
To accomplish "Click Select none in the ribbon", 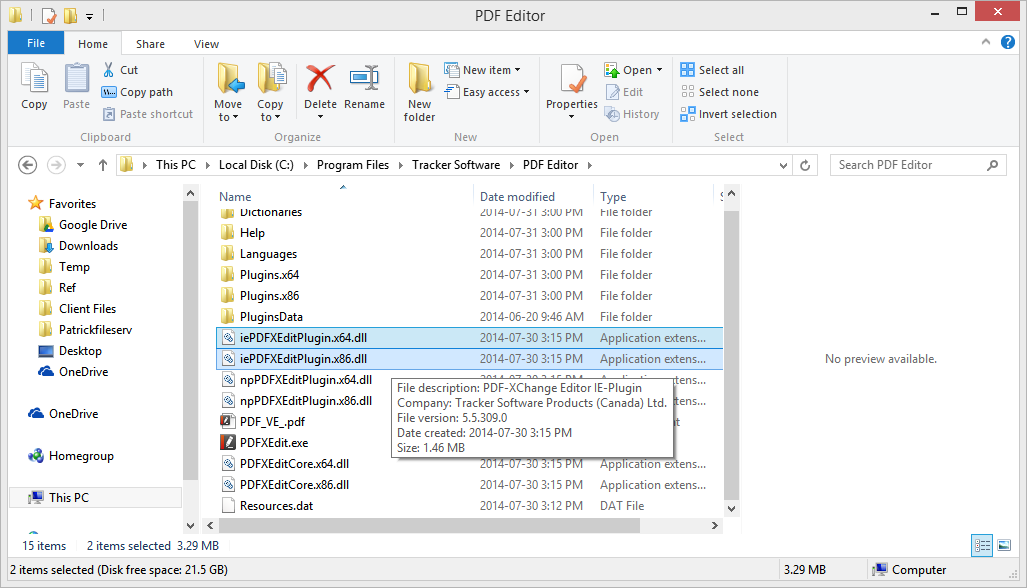I will point(719,92).
